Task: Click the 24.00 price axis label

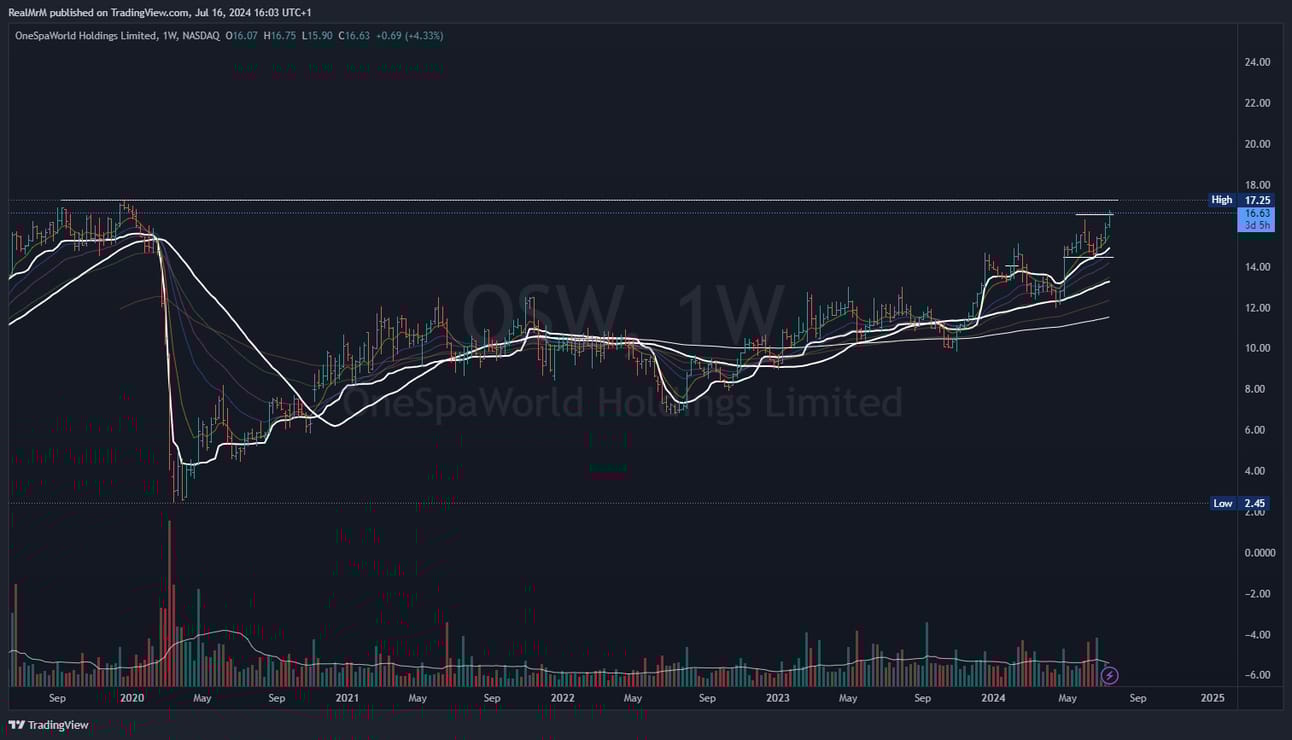Action: coord(1256,62)
